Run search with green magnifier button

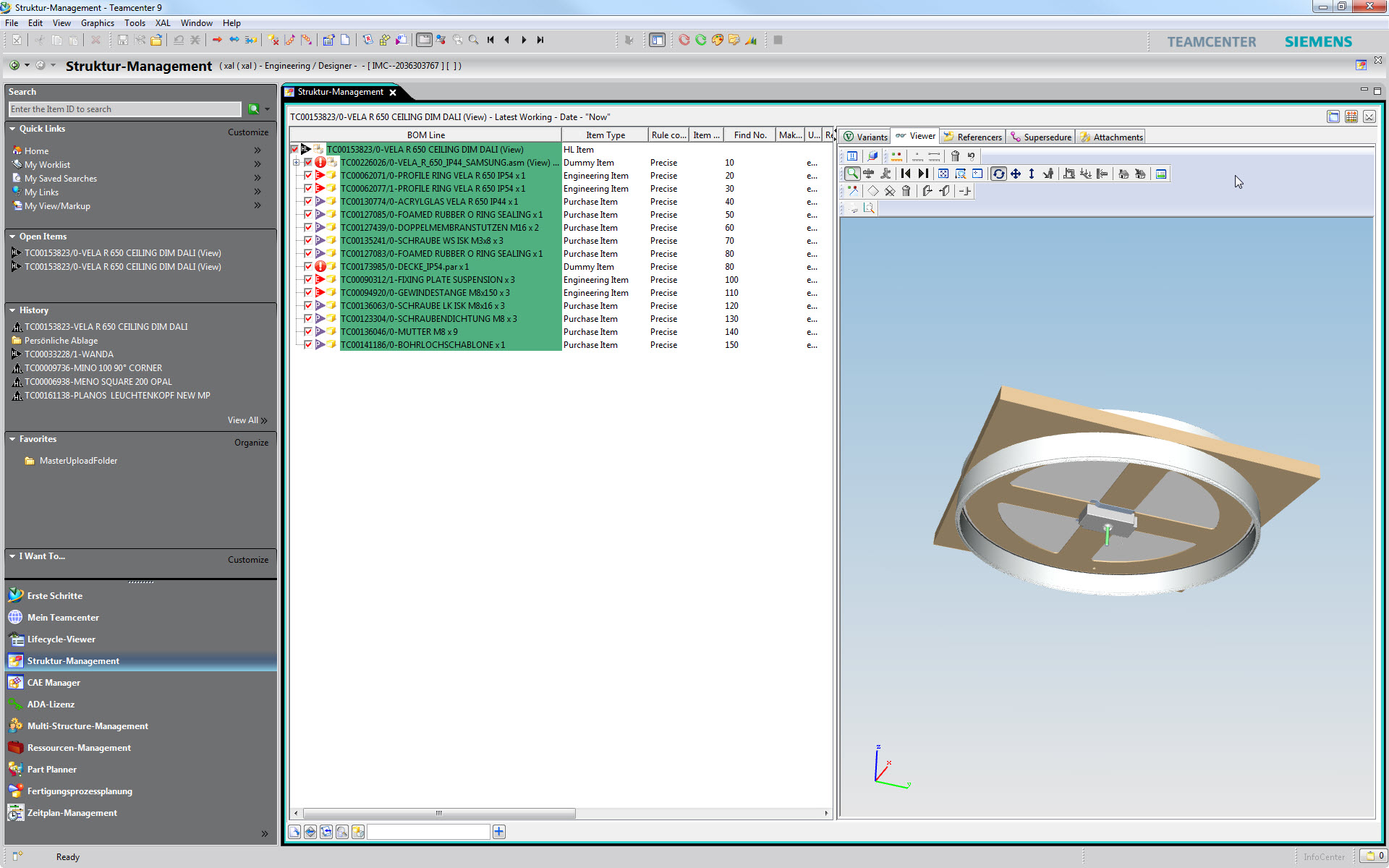[254, 109]
